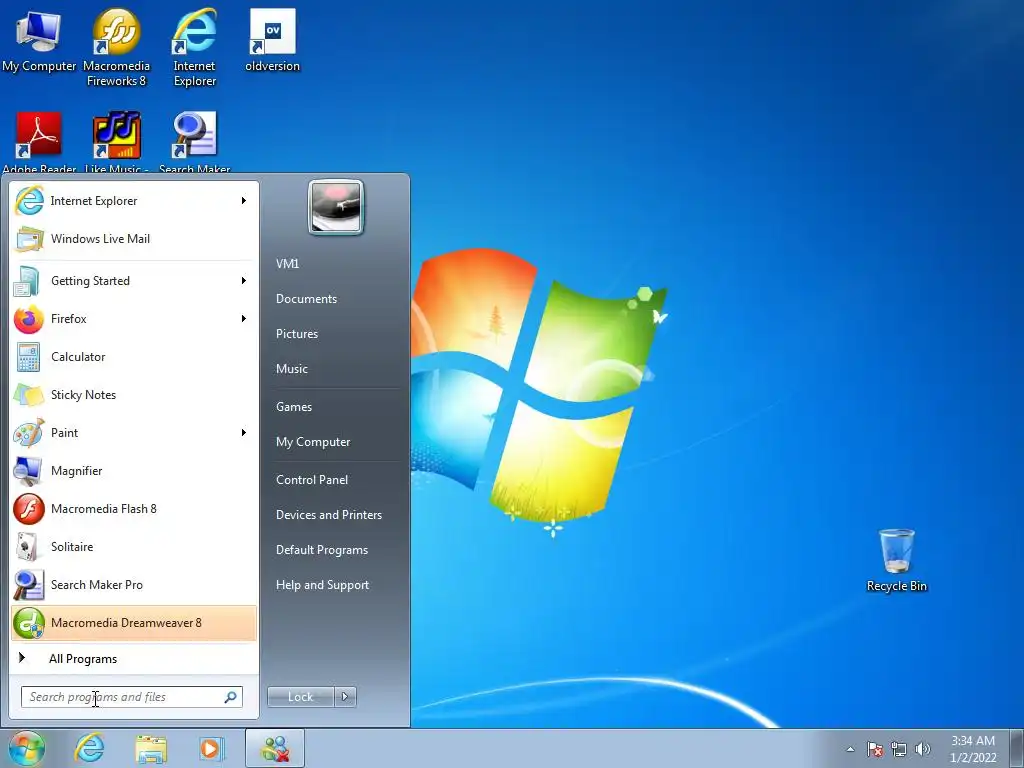Open Documents from Start menu
The width and height of the screenshot is (1024, 768).
(x=306, y=299)
